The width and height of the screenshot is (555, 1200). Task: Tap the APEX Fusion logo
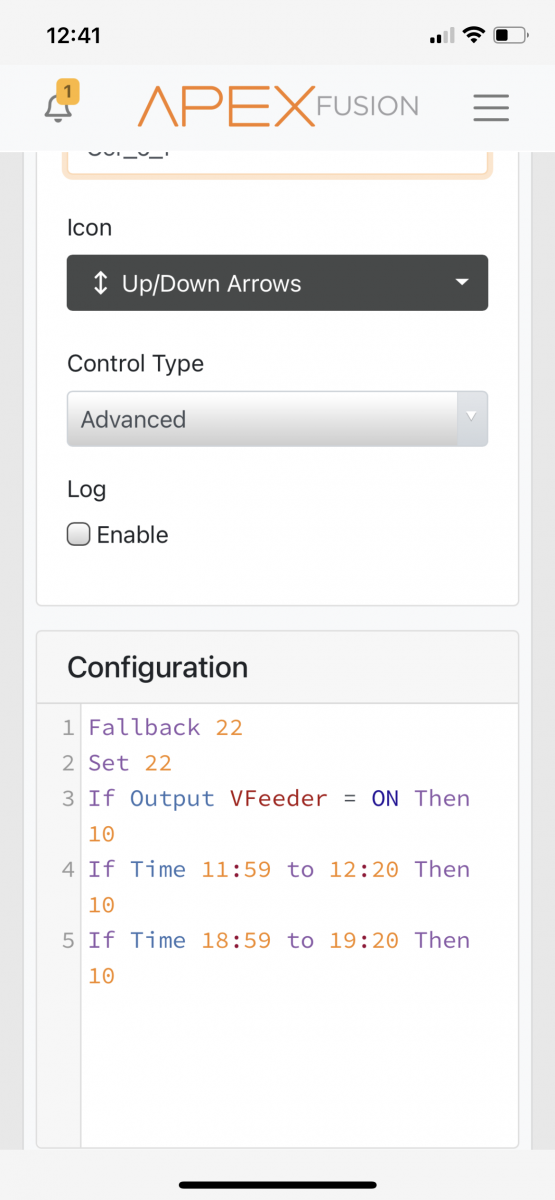point(277,106)
